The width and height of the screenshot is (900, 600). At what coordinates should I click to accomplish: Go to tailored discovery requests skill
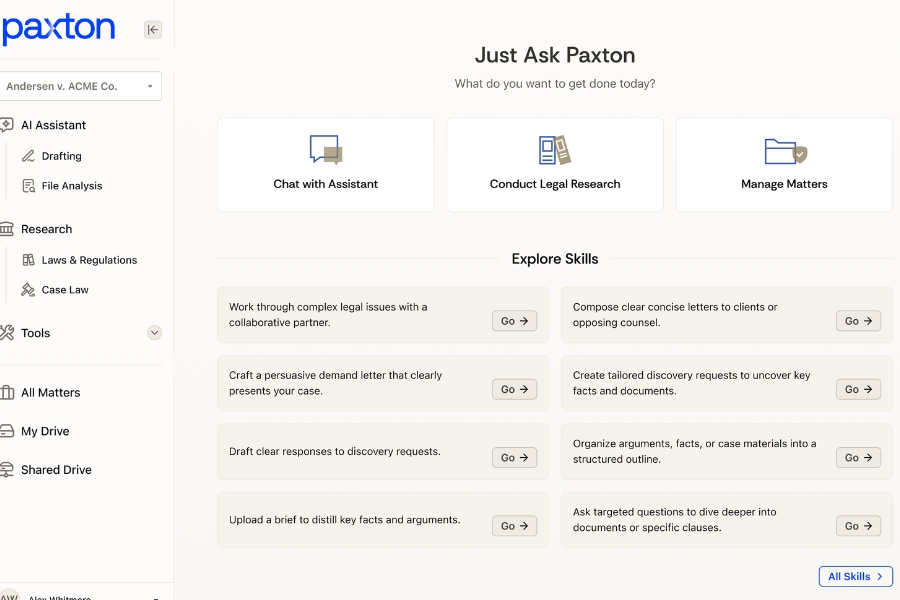pyautogui.click(x=858, y=389)
